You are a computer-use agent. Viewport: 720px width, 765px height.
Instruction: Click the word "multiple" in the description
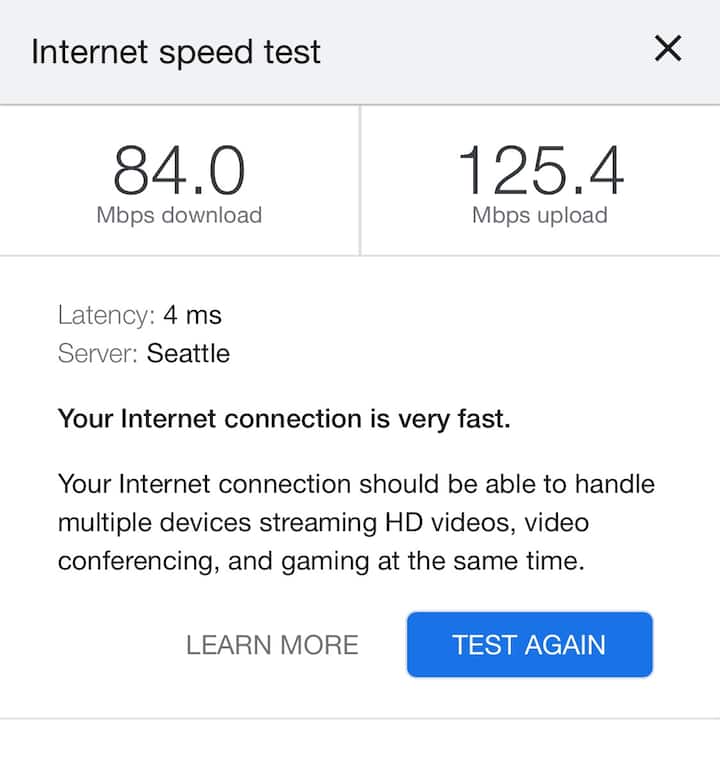(x=107, y=523)
